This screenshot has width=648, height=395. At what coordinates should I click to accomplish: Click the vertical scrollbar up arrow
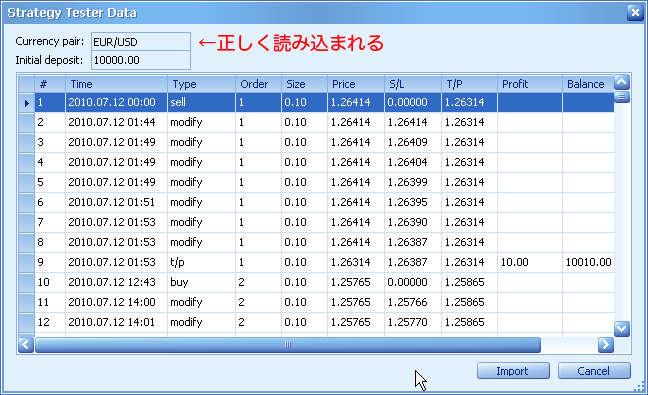pos(622,82)
